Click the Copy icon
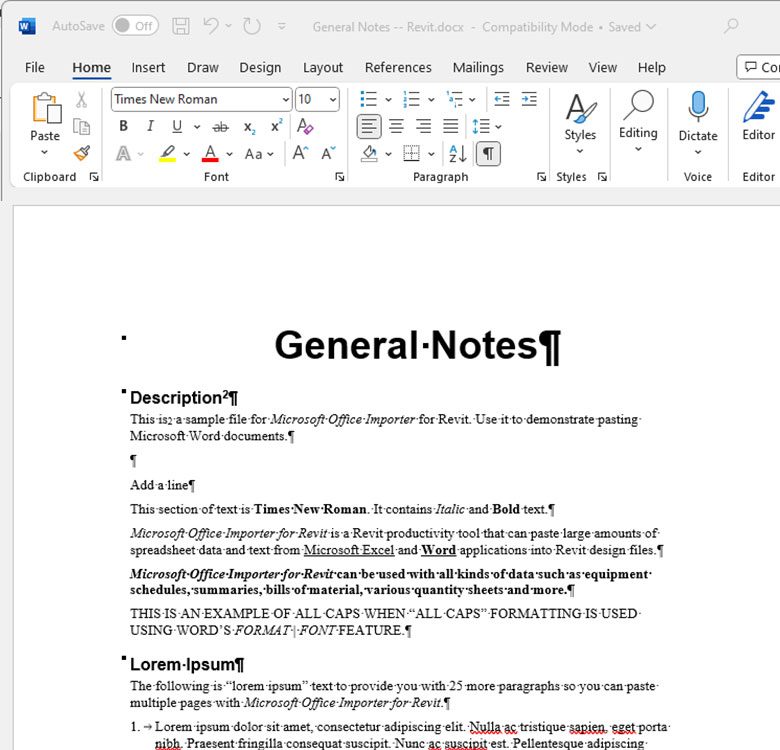 tap(82, 126)
